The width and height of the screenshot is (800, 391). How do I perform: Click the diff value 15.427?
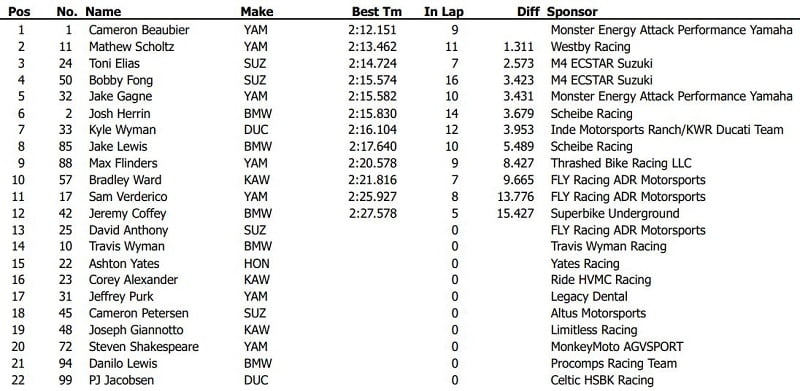[x=515, y=213]
